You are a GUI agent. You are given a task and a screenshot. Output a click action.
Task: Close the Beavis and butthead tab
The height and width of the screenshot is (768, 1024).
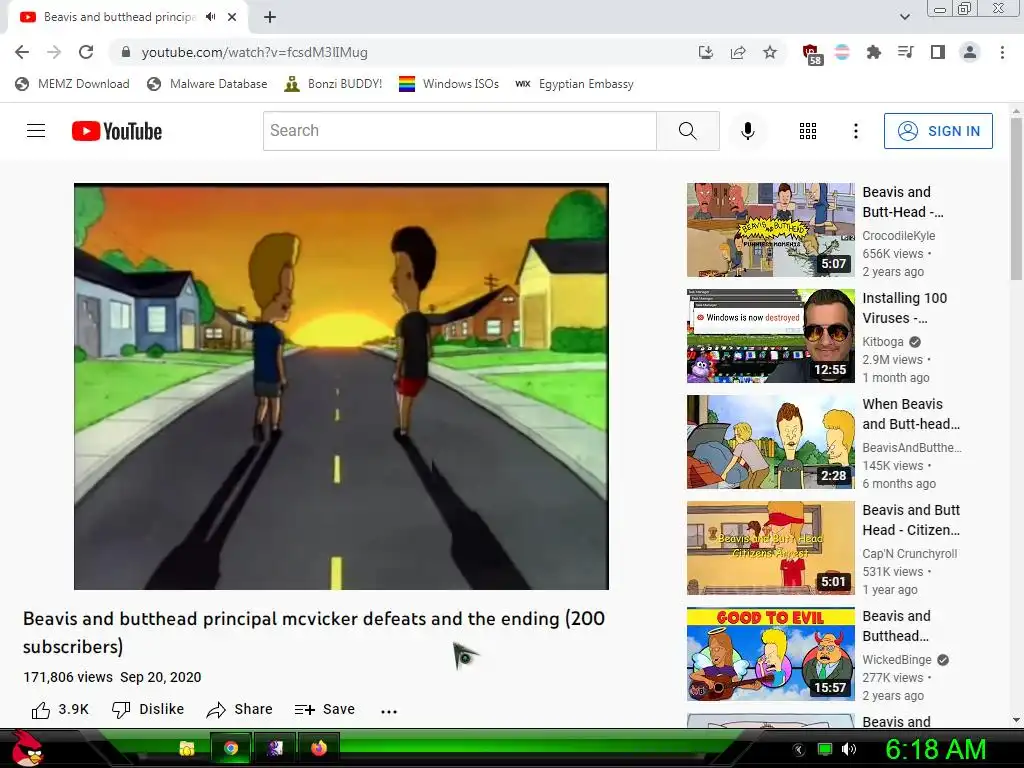point(232,17)
